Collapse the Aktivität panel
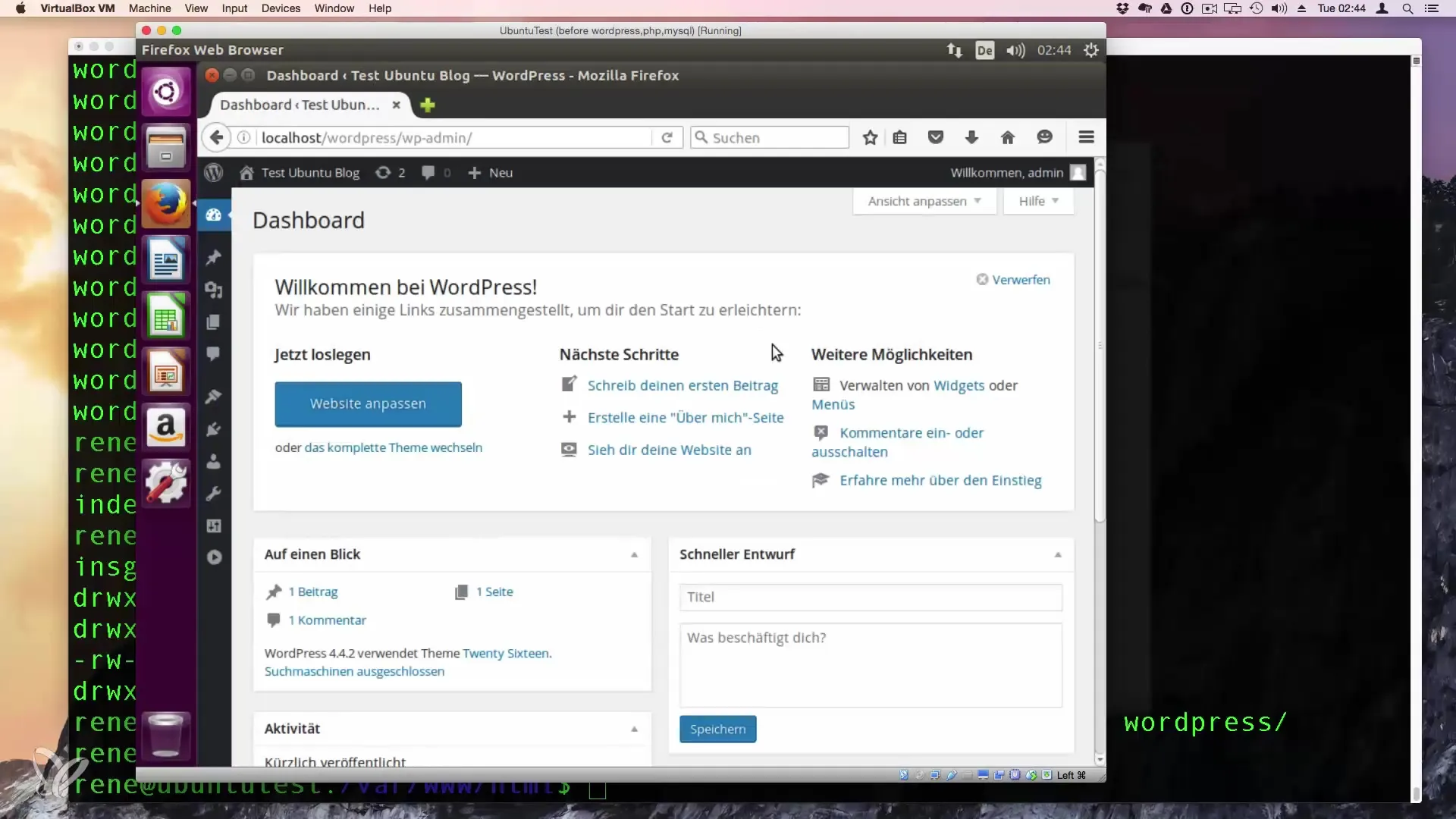The image size is (1456, 819). 635,730
